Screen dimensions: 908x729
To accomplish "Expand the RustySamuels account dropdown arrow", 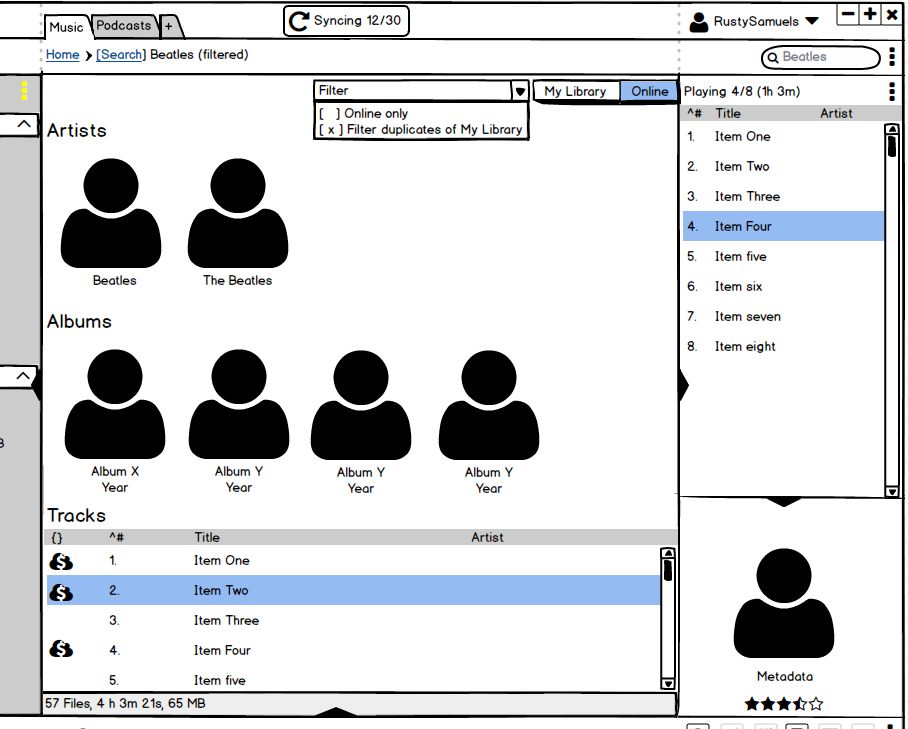I will pyautogui.click(x=812, y=21).
